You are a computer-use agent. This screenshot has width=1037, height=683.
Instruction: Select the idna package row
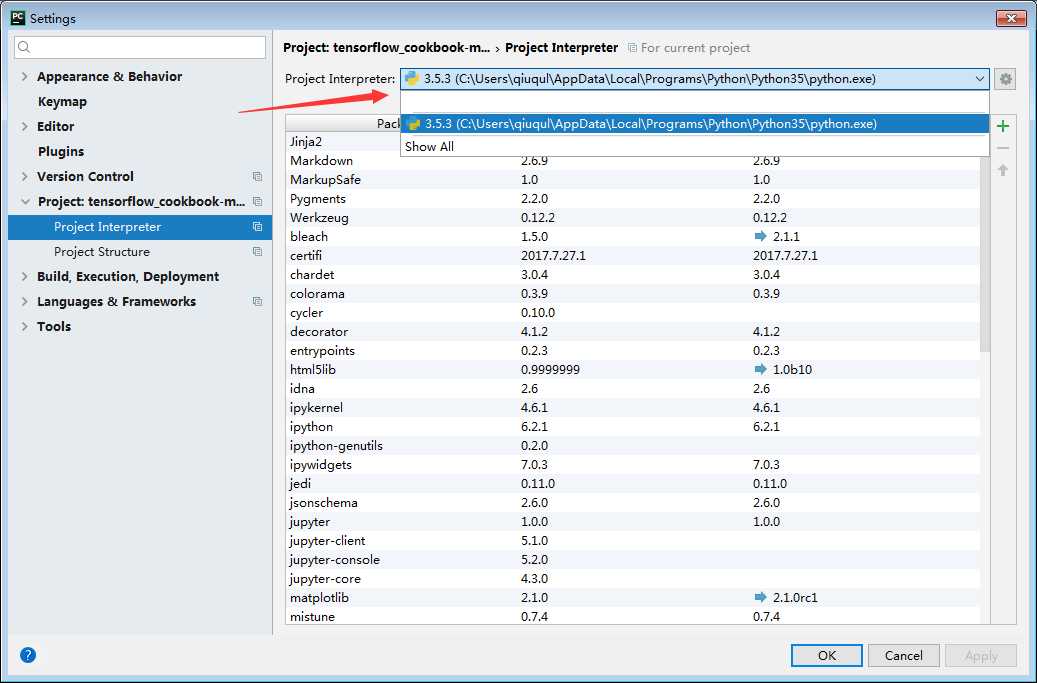[x=633, y=389]
